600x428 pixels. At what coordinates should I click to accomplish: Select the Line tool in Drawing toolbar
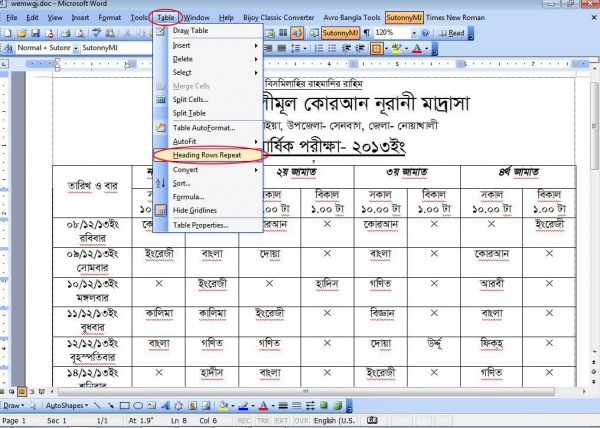(97, 405)
